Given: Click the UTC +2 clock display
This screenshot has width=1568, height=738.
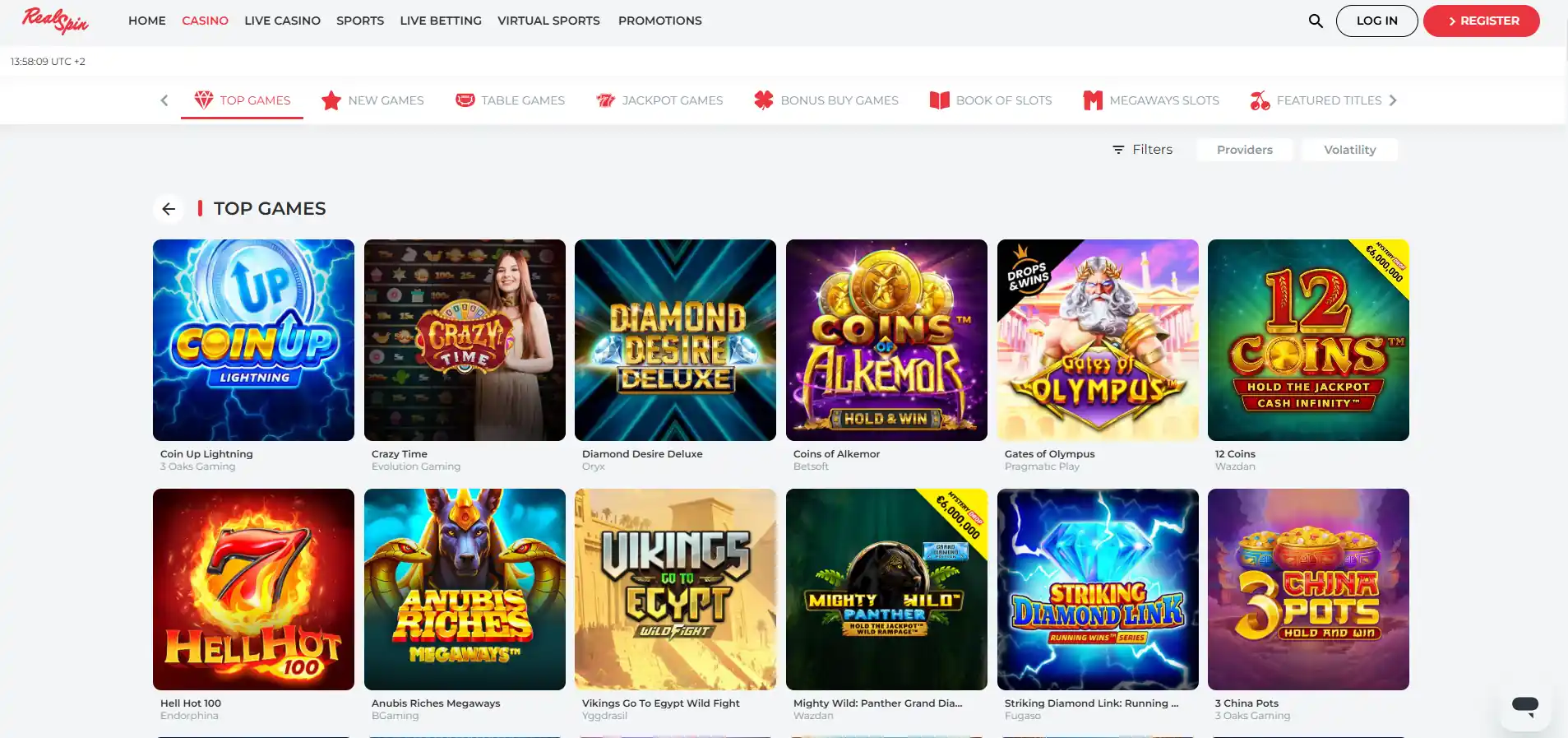Looking at the screenshot, I should [x=48, y=62].
